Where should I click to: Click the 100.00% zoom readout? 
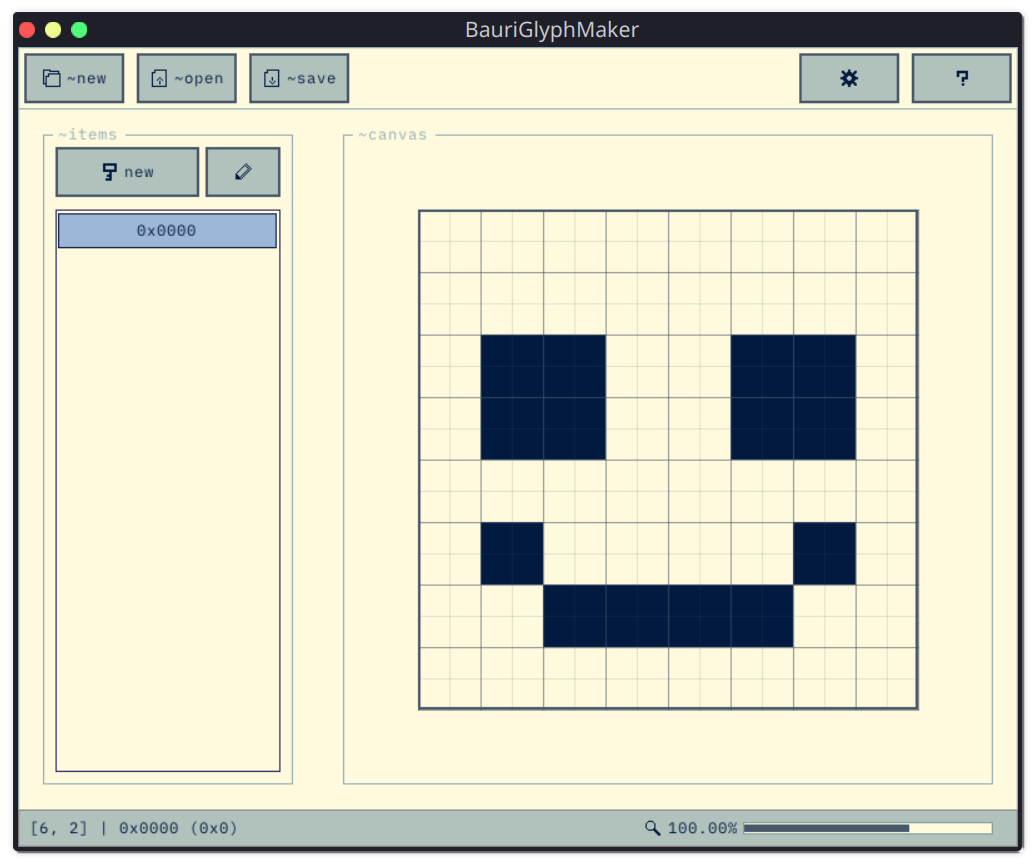click(702, 828)
